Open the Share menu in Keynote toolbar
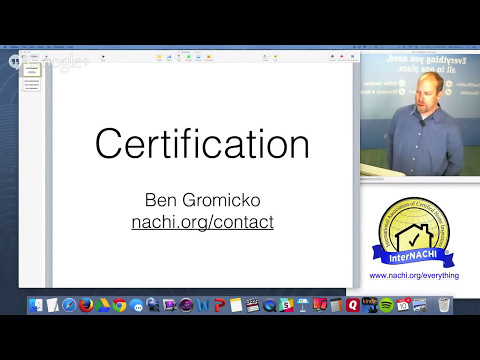The height and width of the screenshot is (360, 480). coord(265,58)
